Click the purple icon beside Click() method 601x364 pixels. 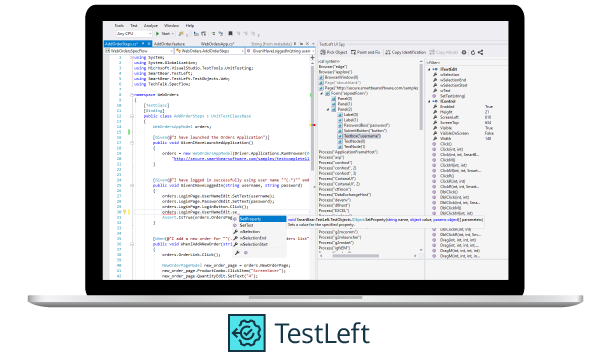[435, 144]
